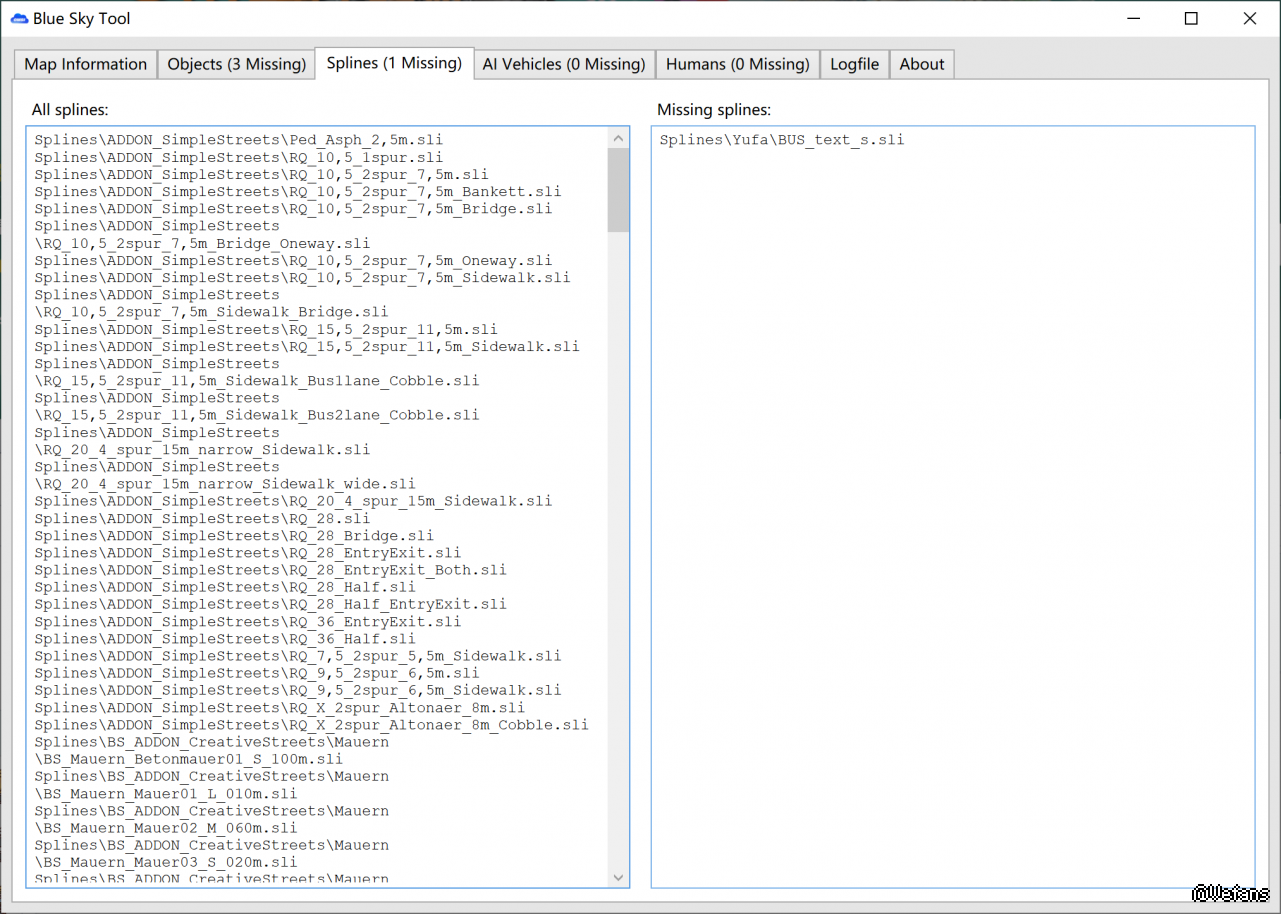Click the Blue Sky Tool cloud icon
Viewport: 1281px width, 914px height.
(18, 19)
